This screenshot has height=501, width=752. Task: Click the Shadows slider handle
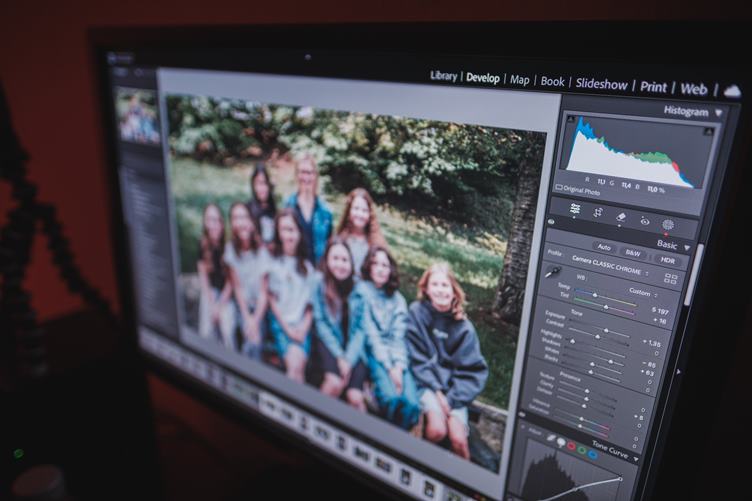coord(611,362)
